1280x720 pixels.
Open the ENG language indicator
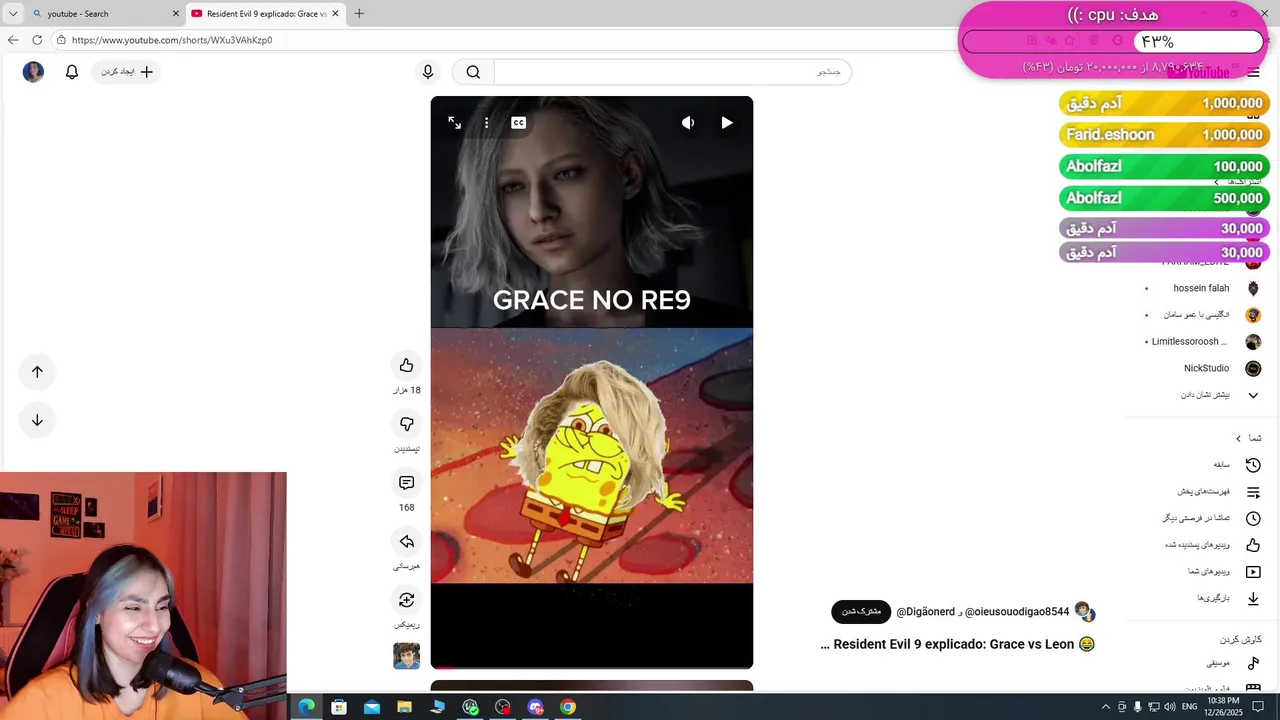pos(1189,707)
